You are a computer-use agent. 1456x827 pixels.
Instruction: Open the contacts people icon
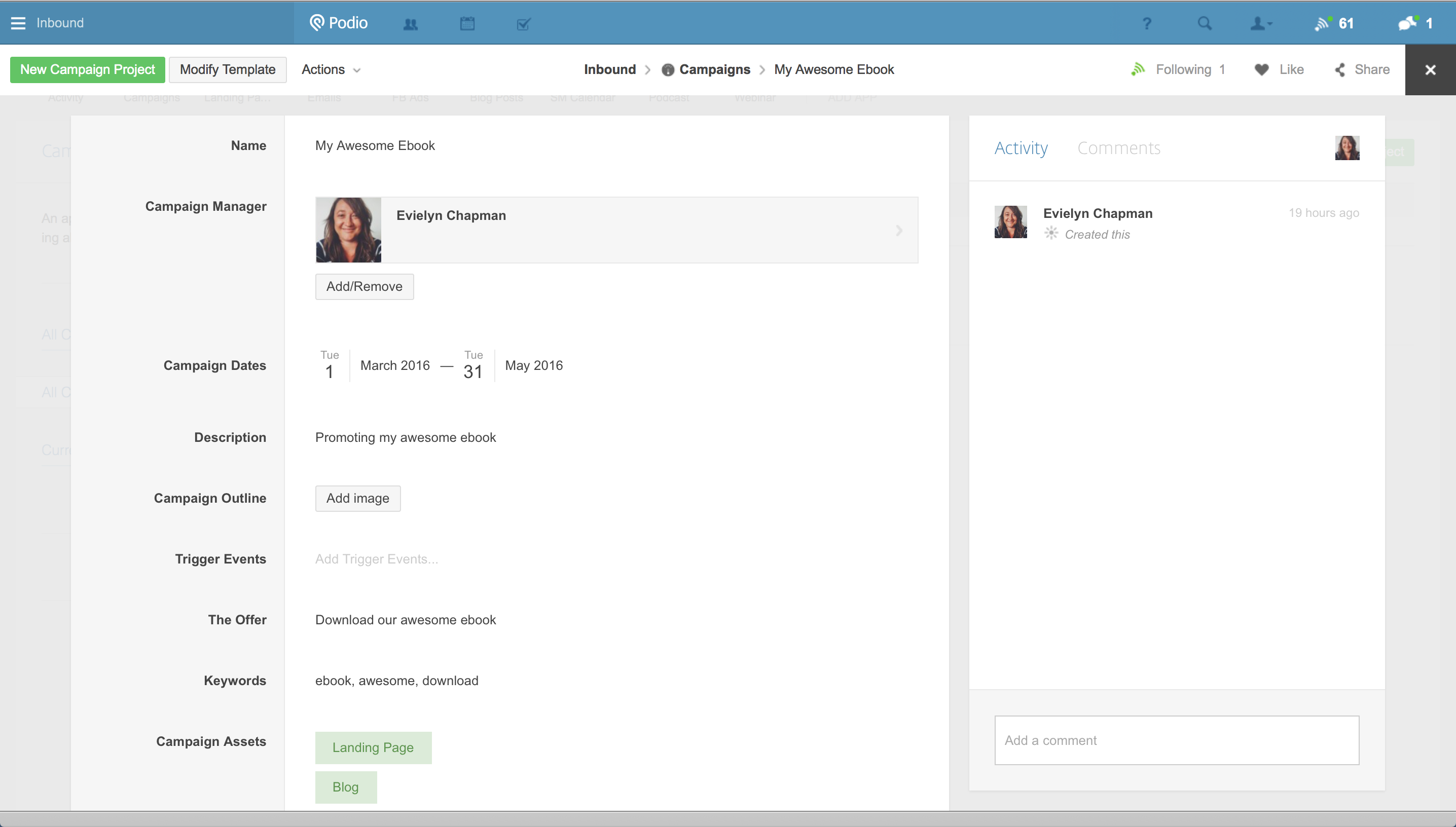[410, 24]
